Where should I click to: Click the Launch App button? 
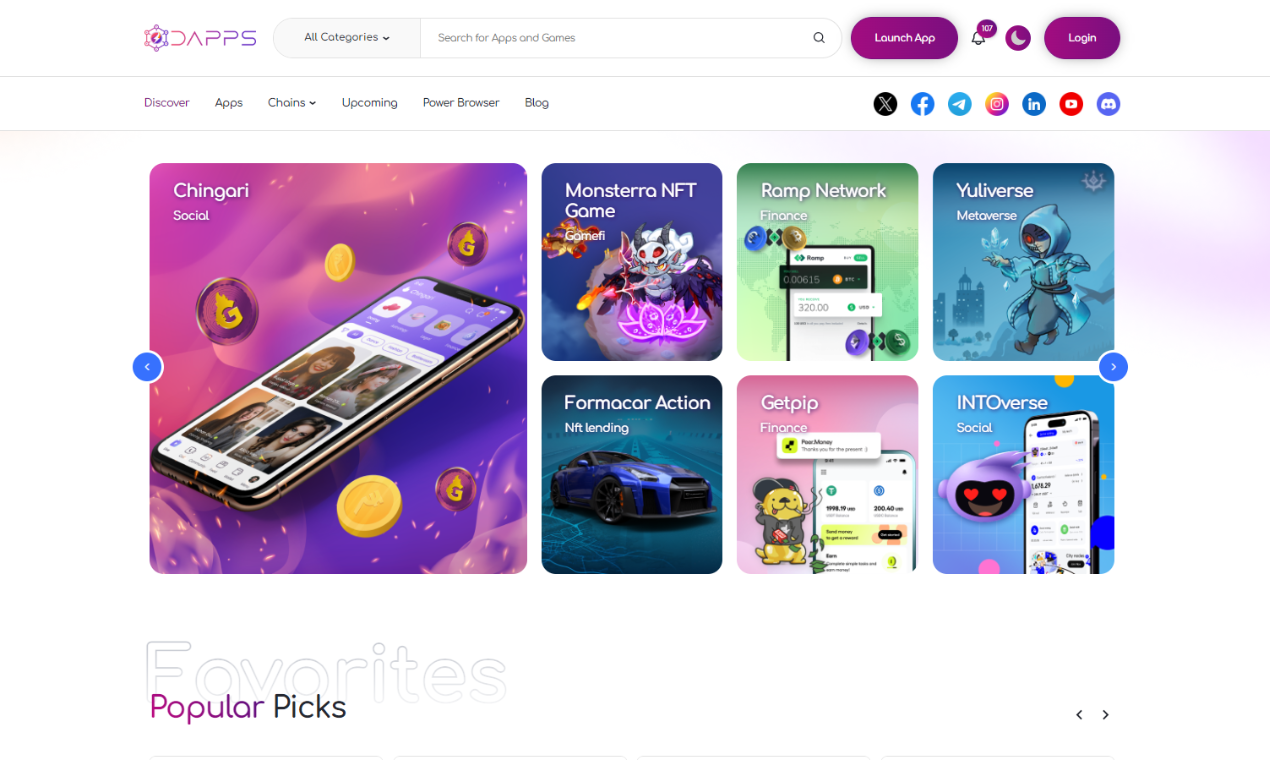[904, 38]
